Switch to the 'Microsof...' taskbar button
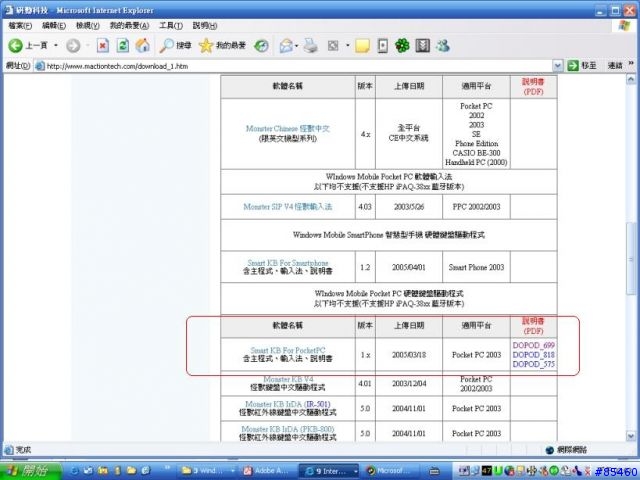Image resolution: width=640 pixels, height=480 pixels. 389,471
